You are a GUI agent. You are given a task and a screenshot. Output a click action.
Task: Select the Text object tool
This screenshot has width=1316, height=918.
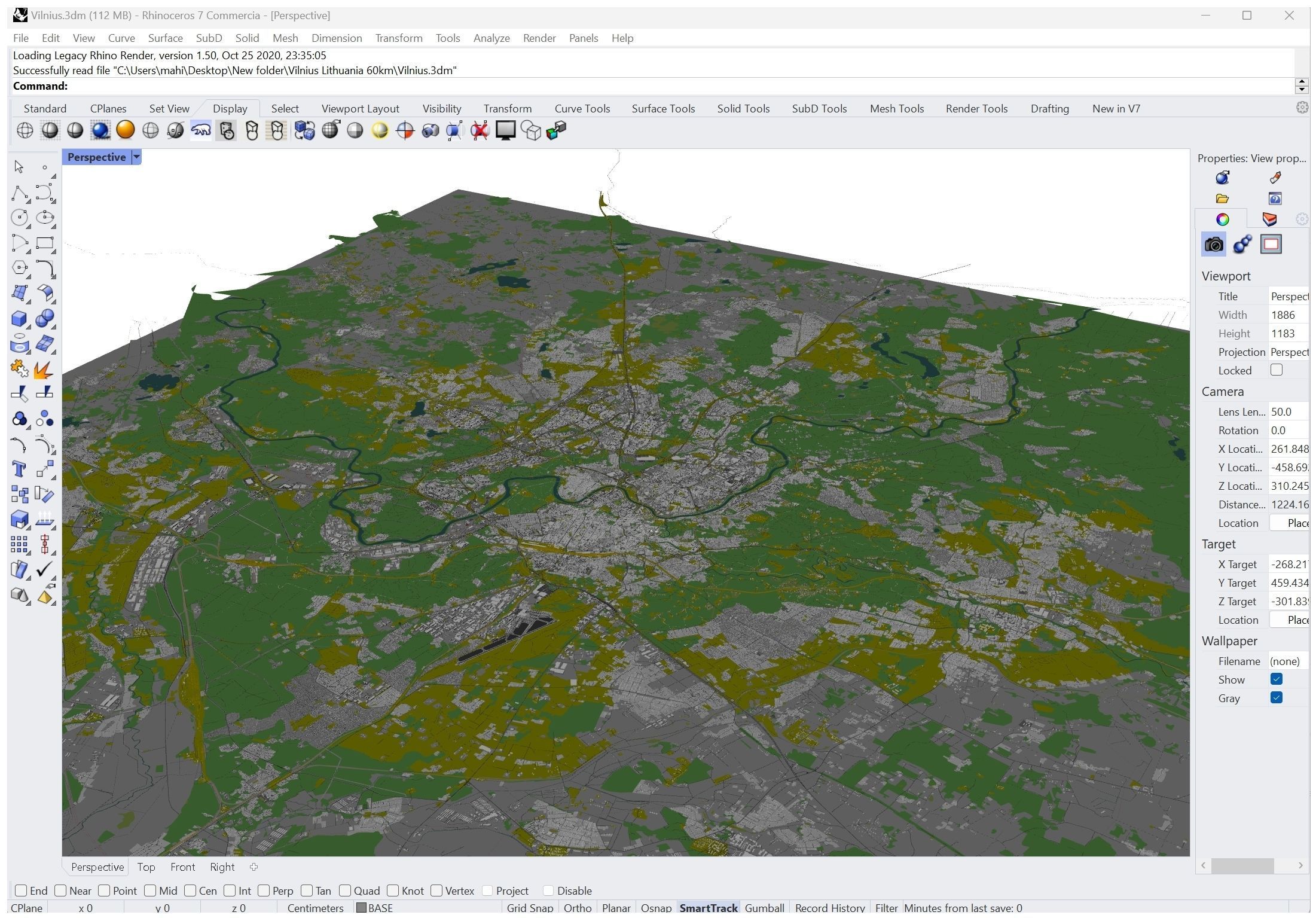[19, 469]
